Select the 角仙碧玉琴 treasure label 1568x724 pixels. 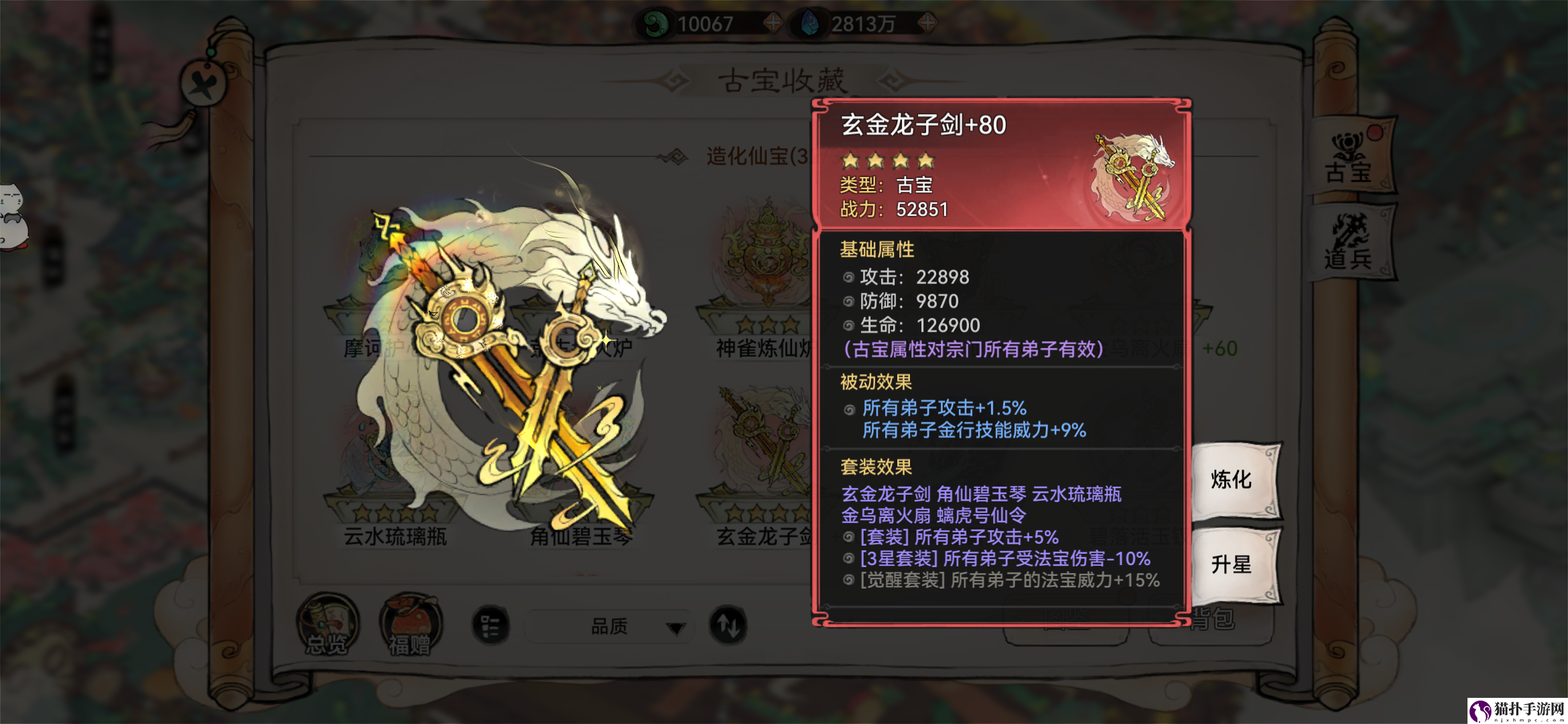[x=580, y=537]
